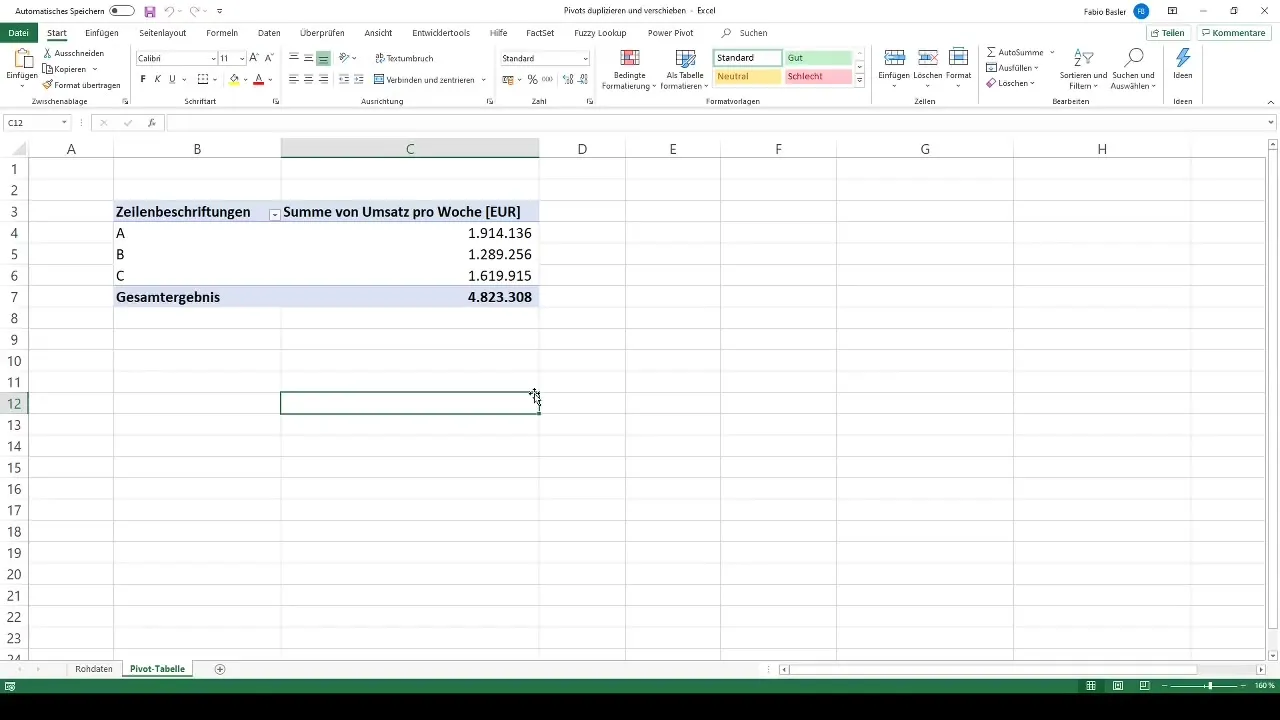Open the font color dropdown arrow
The width and height of the screenshot is (1280, 720).
click(x=270, y=79)
